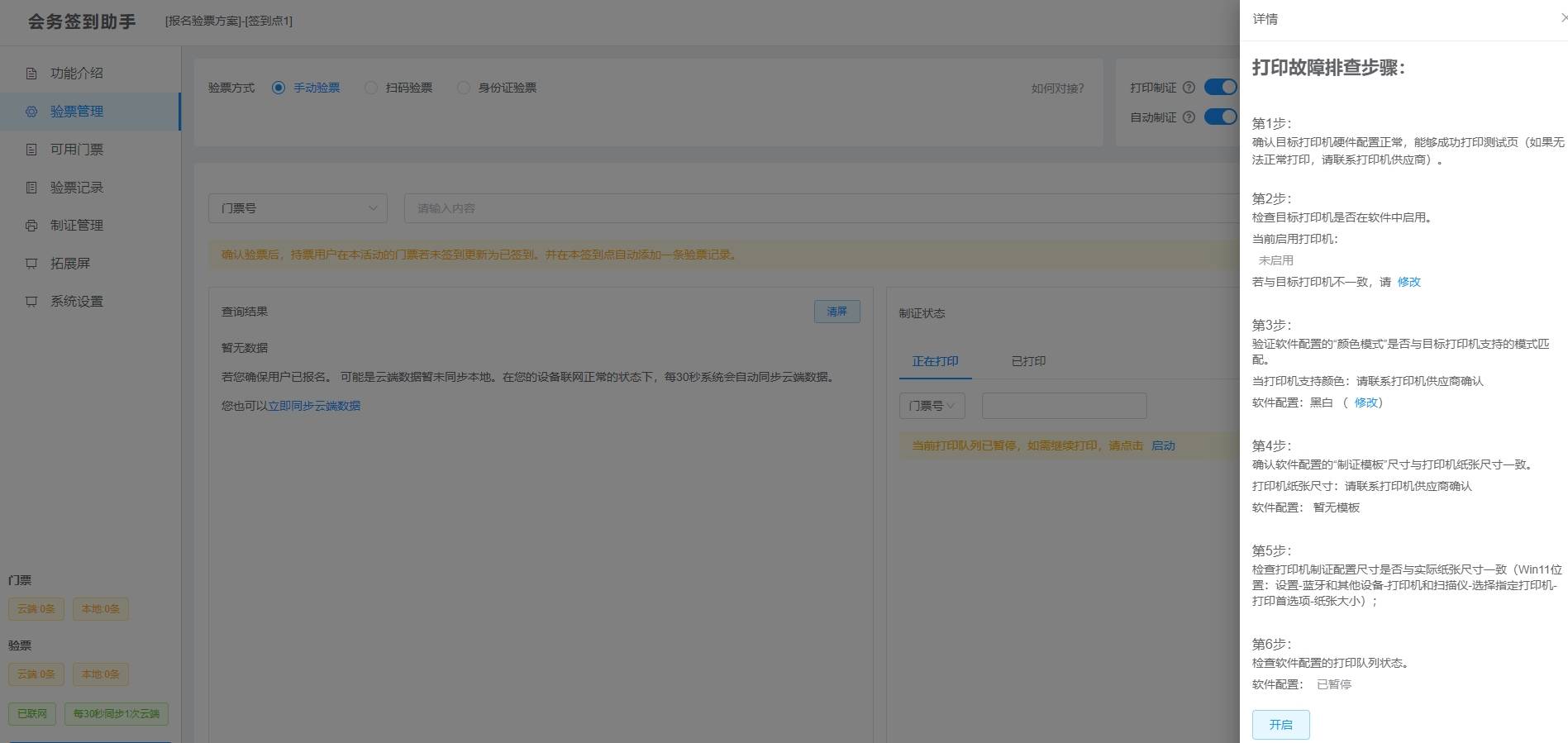Click the 拓展屏 monitor icon
The height and width of the screenshot is (743, 1568).
(x=31, y=264)
